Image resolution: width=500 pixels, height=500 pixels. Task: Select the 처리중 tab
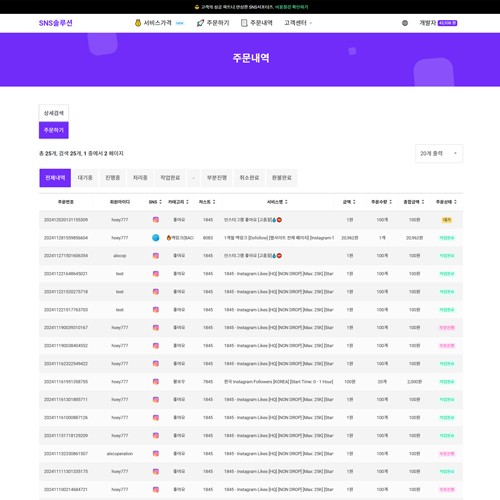140,178
